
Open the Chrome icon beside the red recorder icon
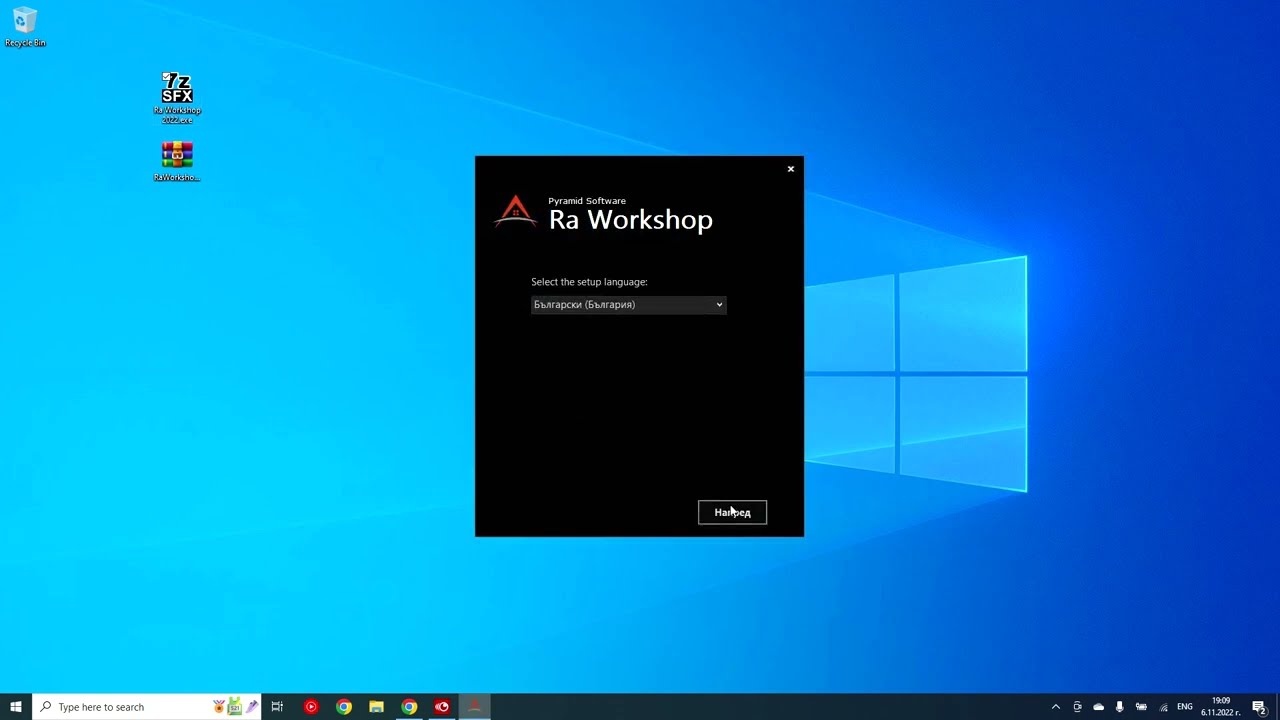(409, 707)
